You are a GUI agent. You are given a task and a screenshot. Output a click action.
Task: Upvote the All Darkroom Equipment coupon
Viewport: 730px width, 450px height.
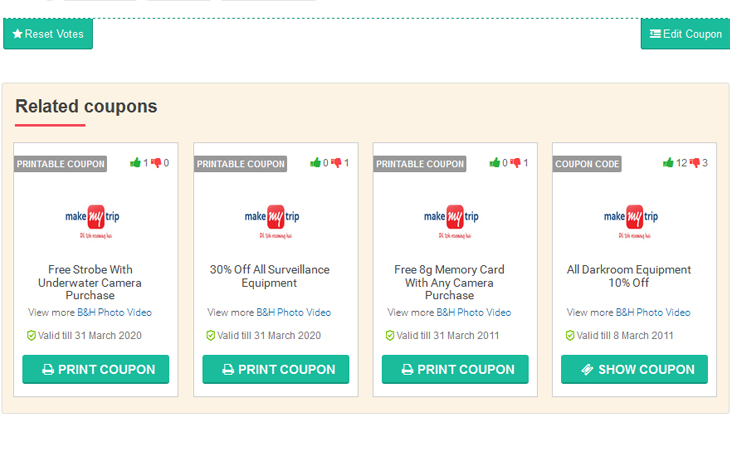coord(668,163)
